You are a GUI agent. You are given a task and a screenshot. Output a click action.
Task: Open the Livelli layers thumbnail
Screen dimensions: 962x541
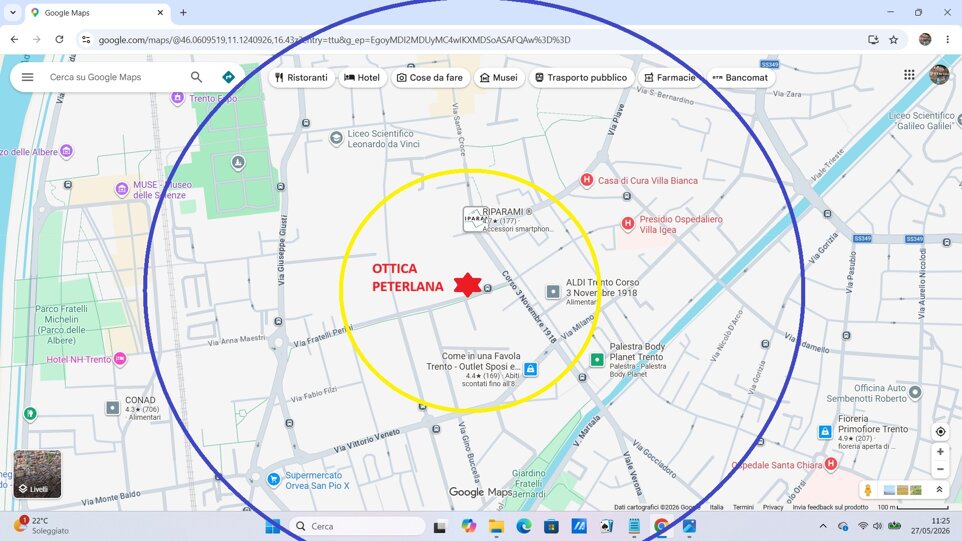point(37,474)
